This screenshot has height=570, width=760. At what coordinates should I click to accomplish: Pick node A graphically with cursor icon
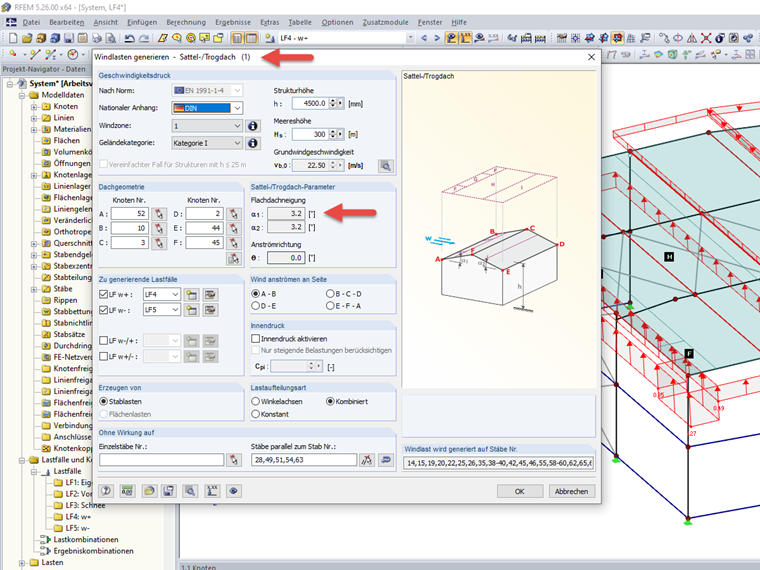tap(159, 214)
